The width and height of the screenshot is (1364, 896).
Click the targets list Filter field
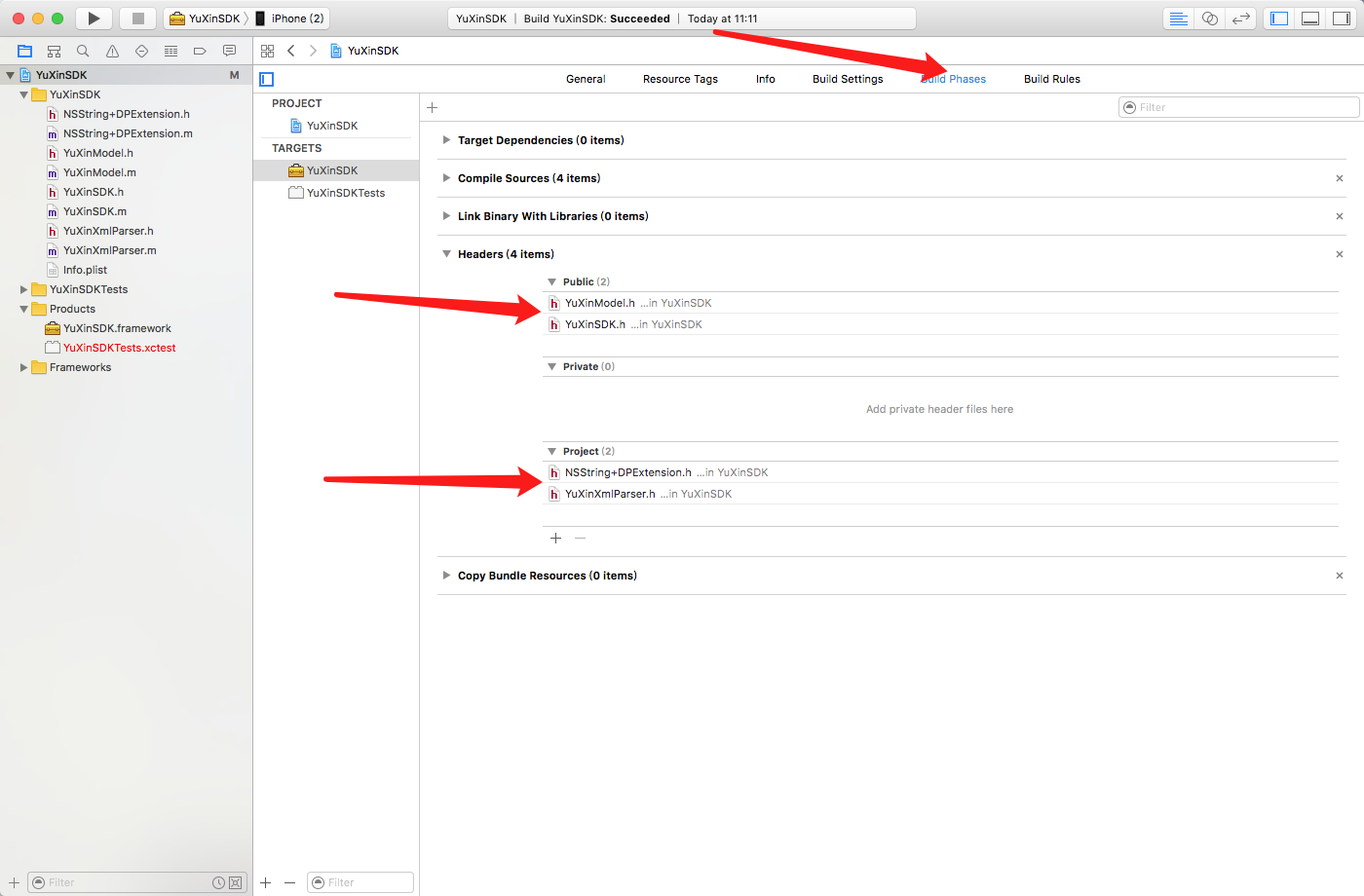click(x=360, y=882)
